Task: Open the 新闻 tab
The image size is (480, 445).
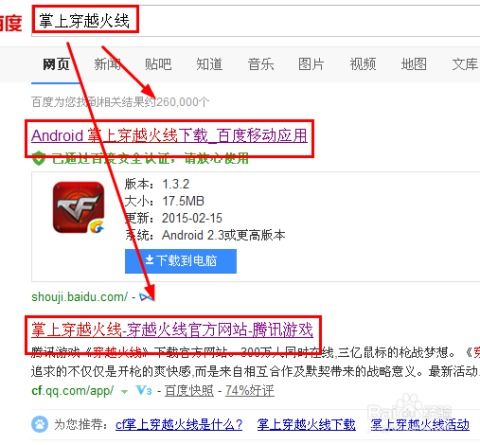Action: coord(107,64)
